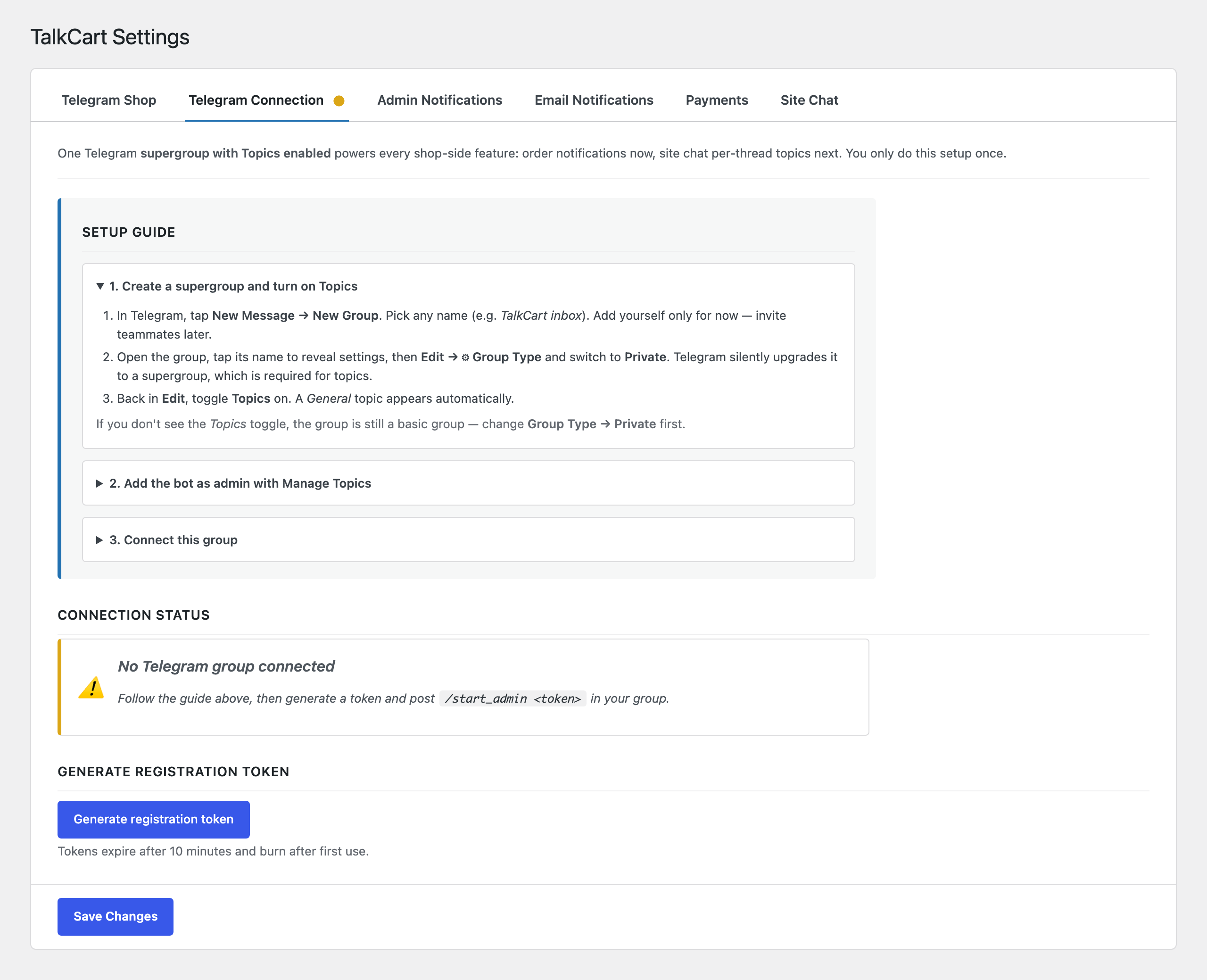This screenshot has width=1207, height=980.
Task: Go to the Email Notifications tab
Action: (x=594, y=100)
